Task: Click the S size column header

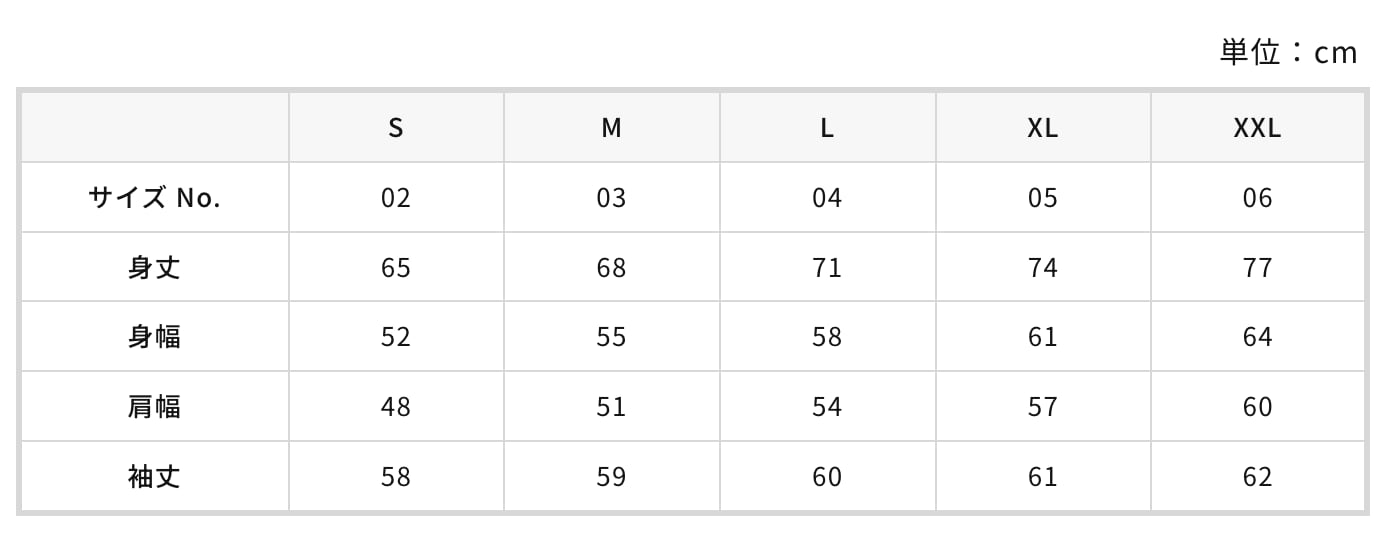Action: coord(396,128)
